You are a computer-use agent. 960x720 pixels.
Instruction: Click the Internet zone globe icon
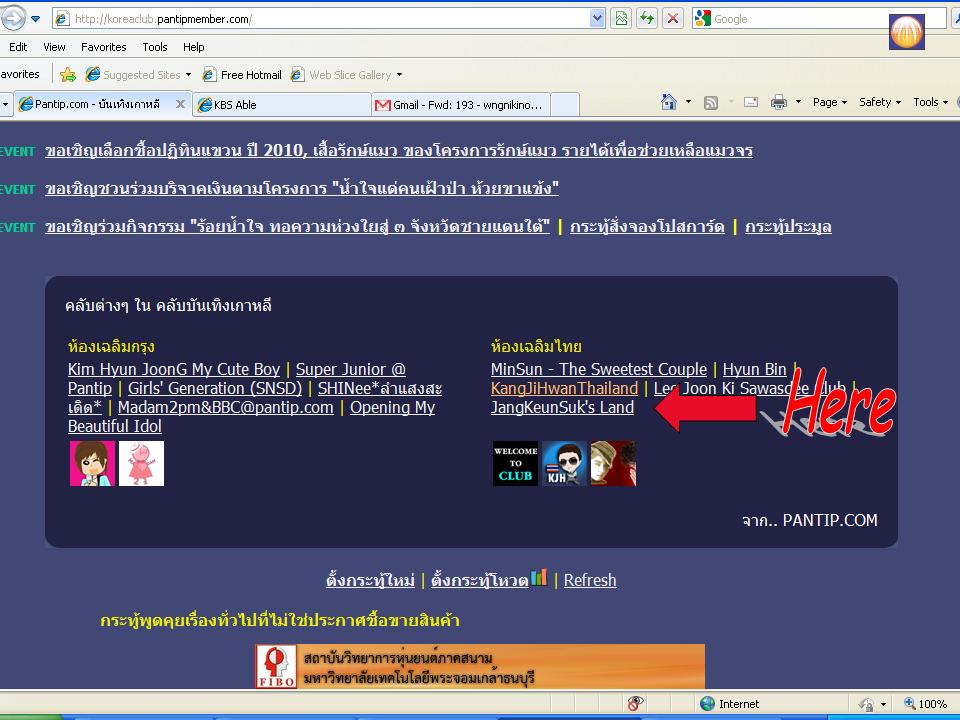[707, 703]
